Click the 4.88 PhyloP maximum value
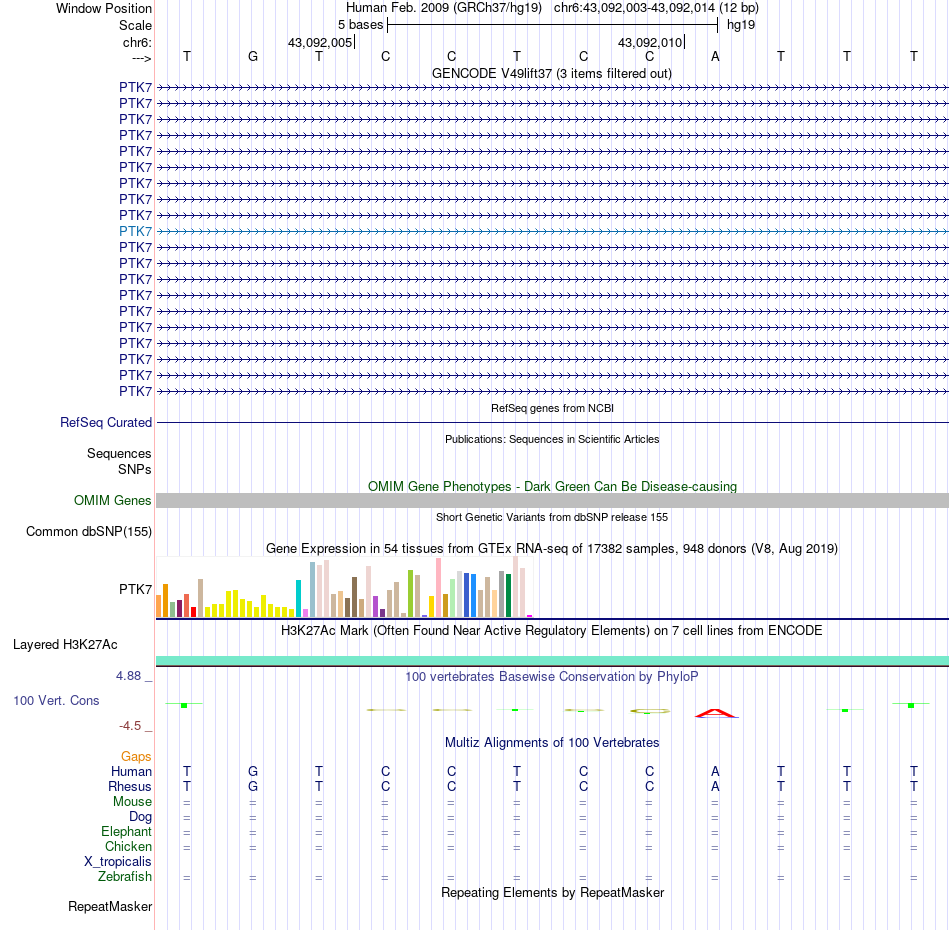This screenshot has height=930, width=950. tap(128, 676)
